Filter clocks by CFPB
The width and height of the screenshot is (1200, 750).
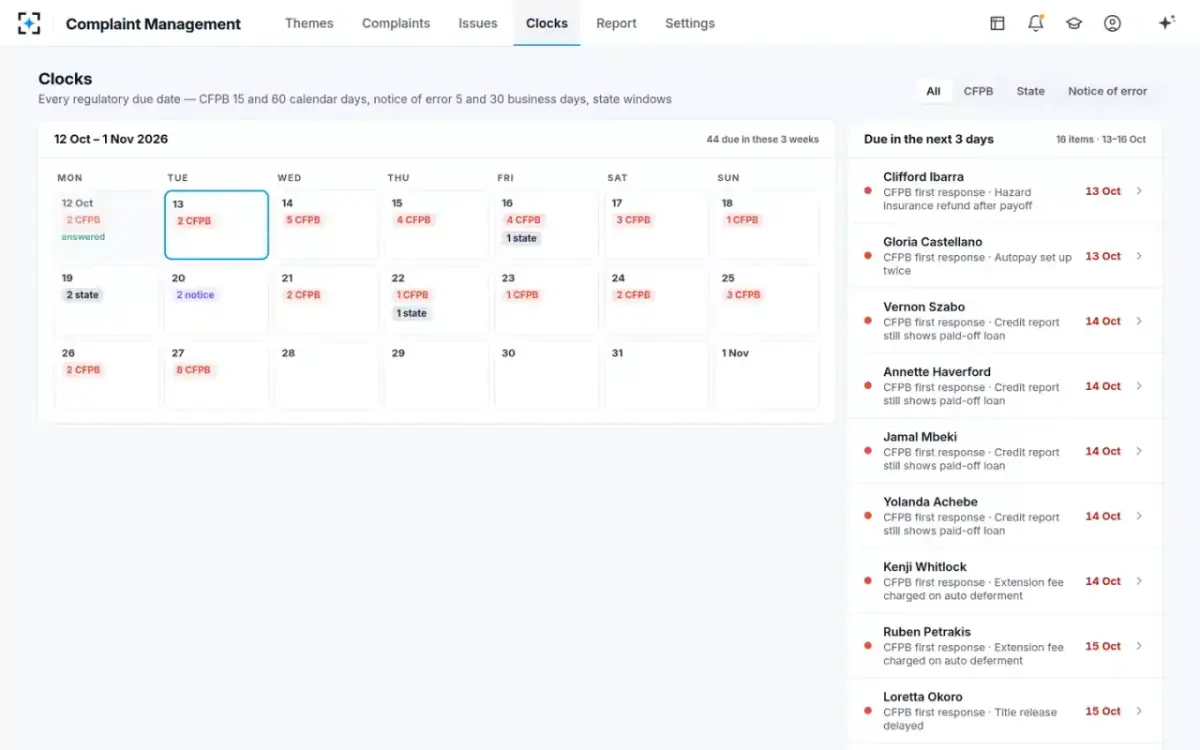[978, 91]
